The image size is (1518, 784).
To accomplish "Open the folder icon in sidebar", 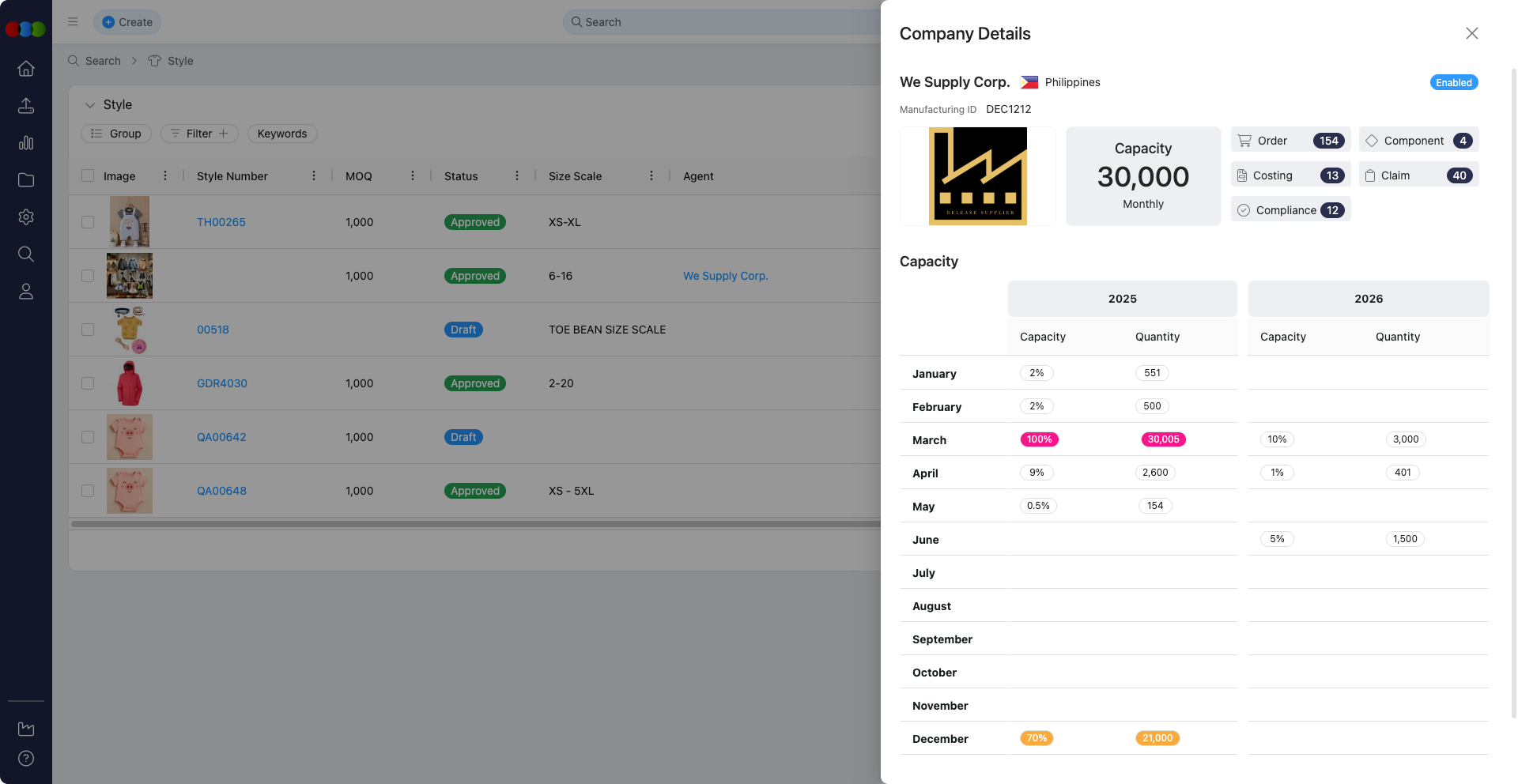I will click(26, 180).
